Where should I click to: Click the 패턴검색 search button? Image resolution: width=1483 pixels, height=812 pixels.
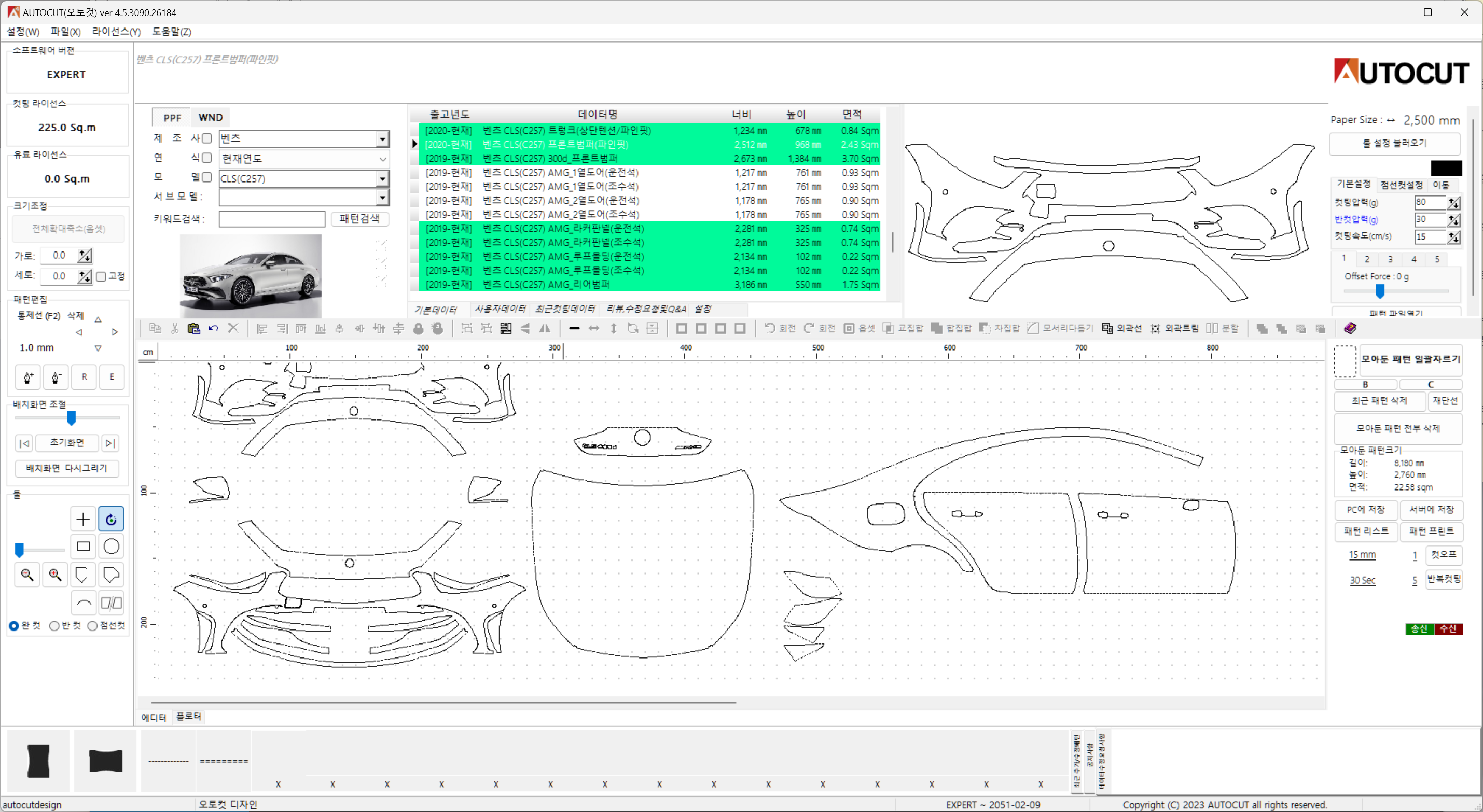point(359,219)
